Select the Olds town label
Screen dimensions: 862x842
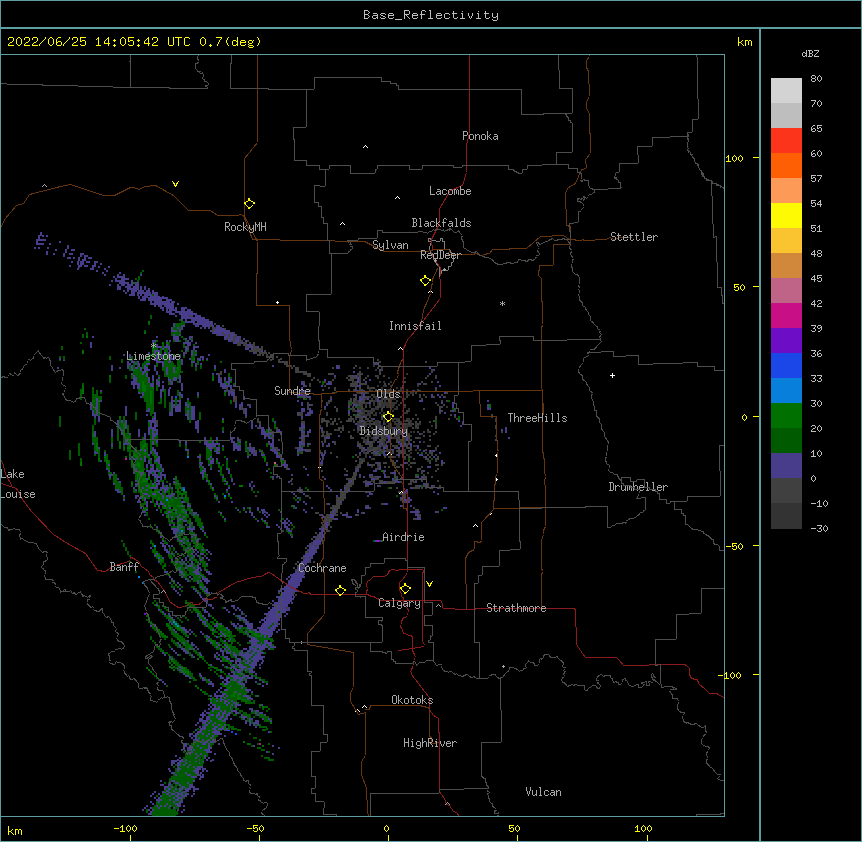pos(388,394)
